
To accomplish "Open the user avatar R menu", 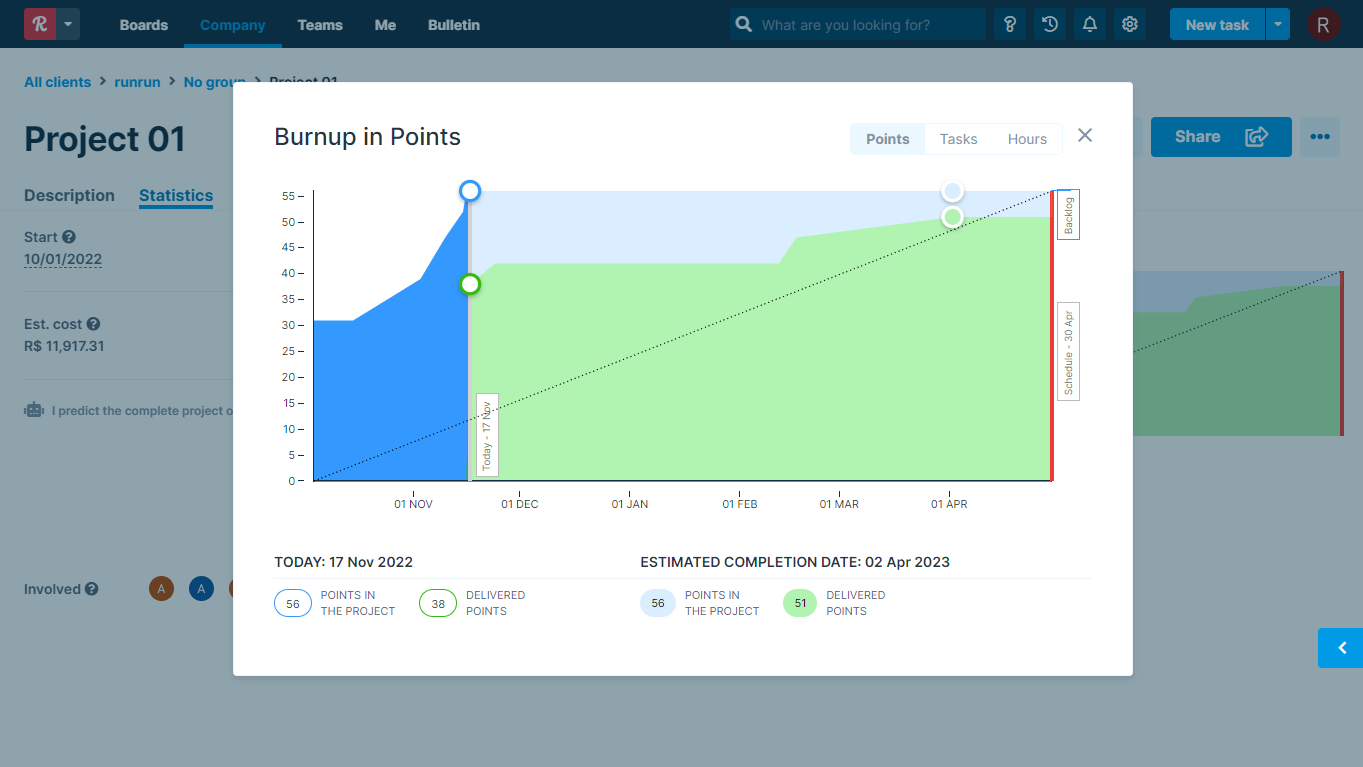I will coord(1323,25).
